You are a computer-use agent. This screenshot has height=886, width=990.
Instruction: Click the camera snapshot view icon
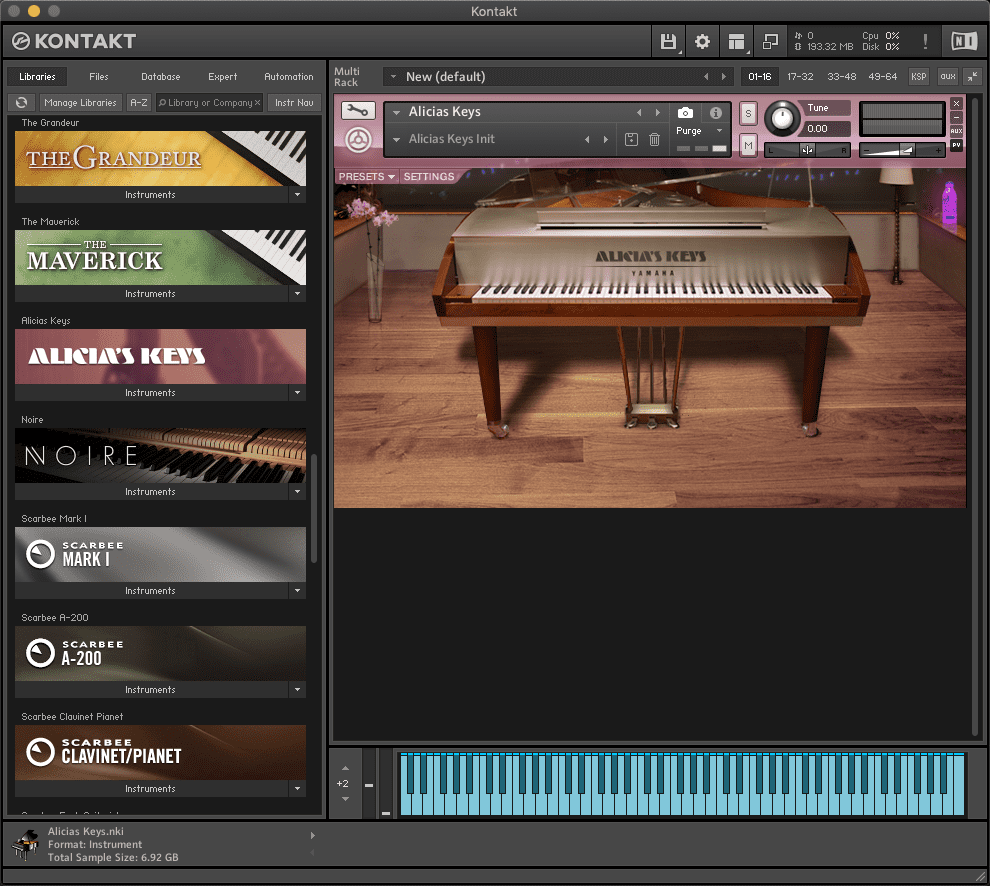tap(685, 113)
